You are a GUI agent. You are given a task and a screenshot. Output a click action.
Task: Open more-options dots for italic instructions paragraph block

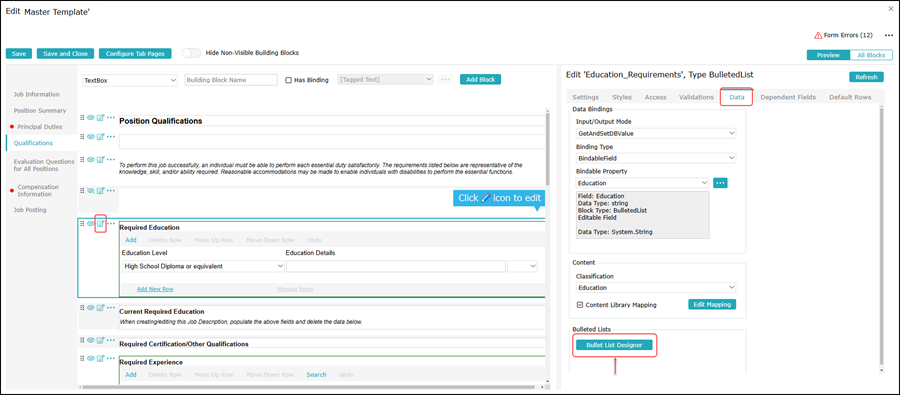[x=111, y=160]
